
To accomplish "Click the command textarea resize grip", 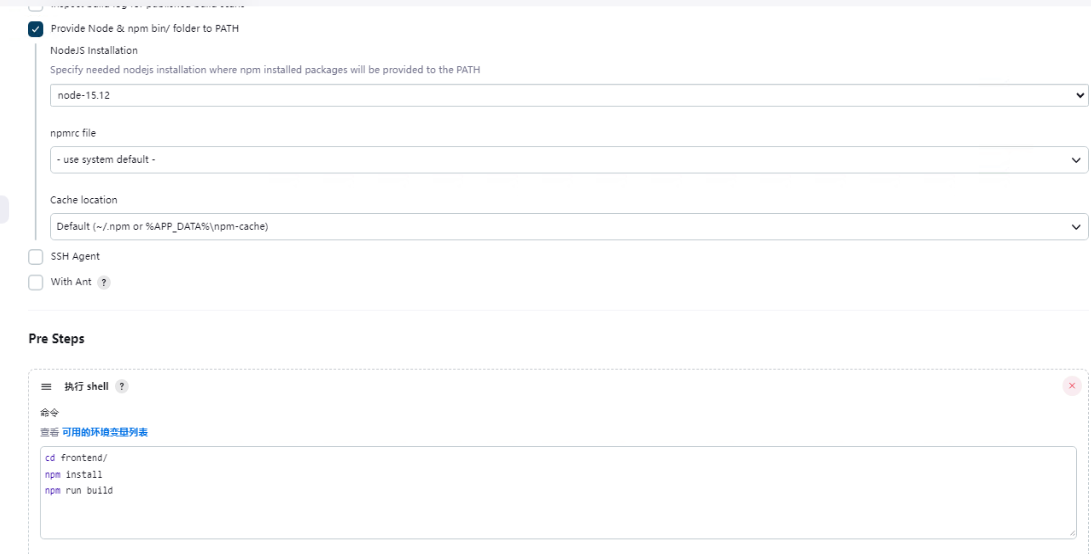I will click(1071, 534).
